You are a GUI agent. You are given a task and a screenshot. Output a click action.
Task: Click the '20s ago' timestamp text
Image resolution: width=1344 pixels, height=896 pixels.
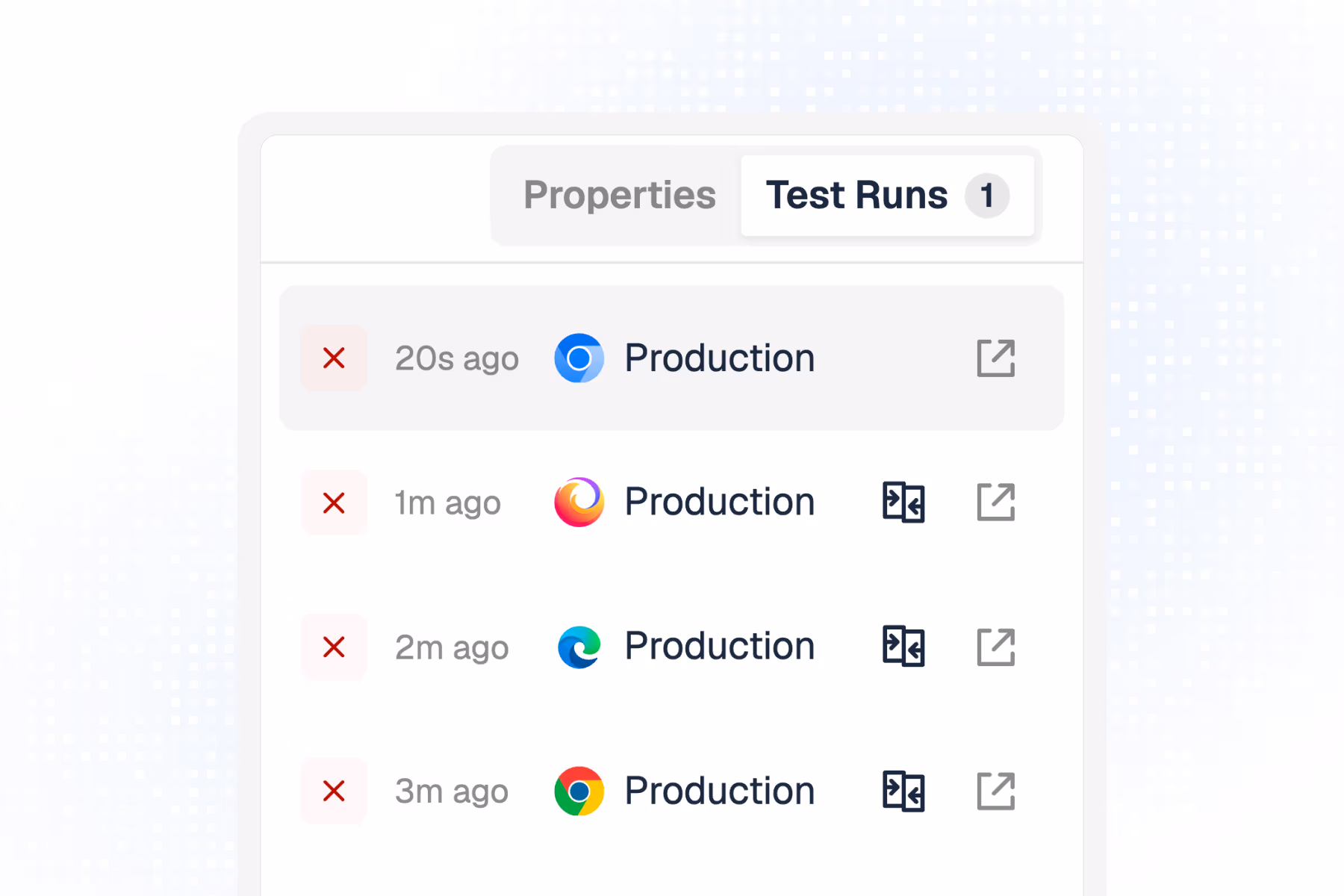(457, 359)
